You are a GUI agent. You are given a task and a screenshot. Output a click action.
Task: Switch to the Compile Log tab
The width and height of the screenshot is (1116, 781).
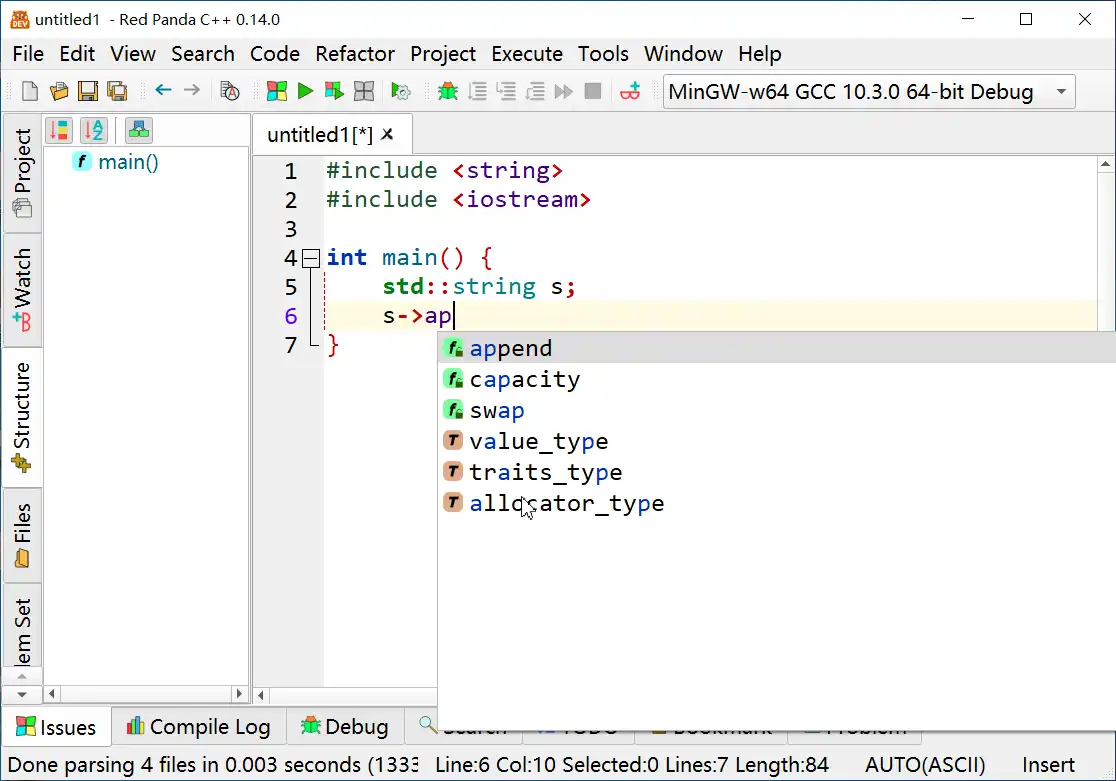coord(198,726)
